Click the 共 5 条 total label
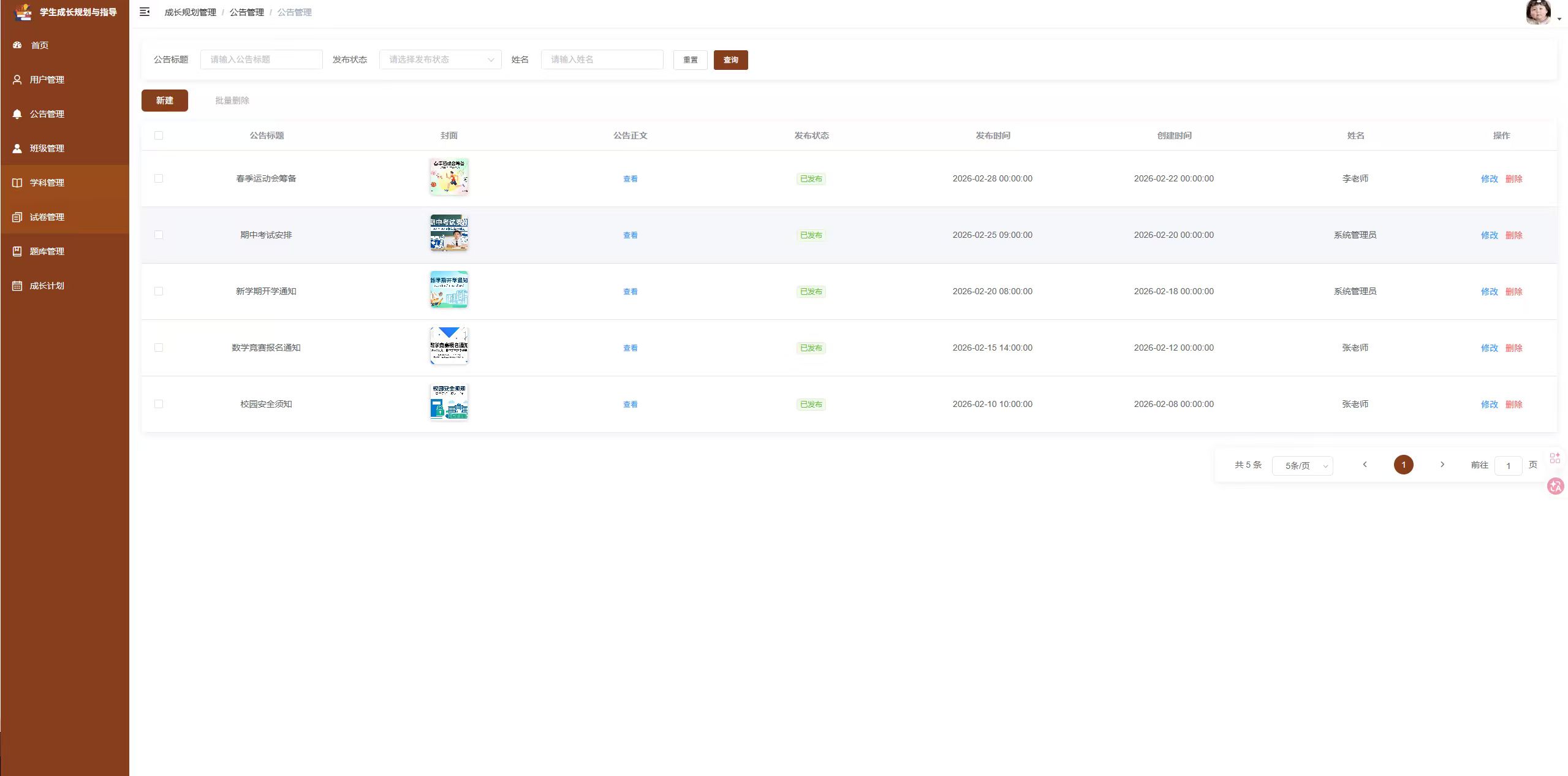This screenshot has width=1568, height=776. point(1248,465)
